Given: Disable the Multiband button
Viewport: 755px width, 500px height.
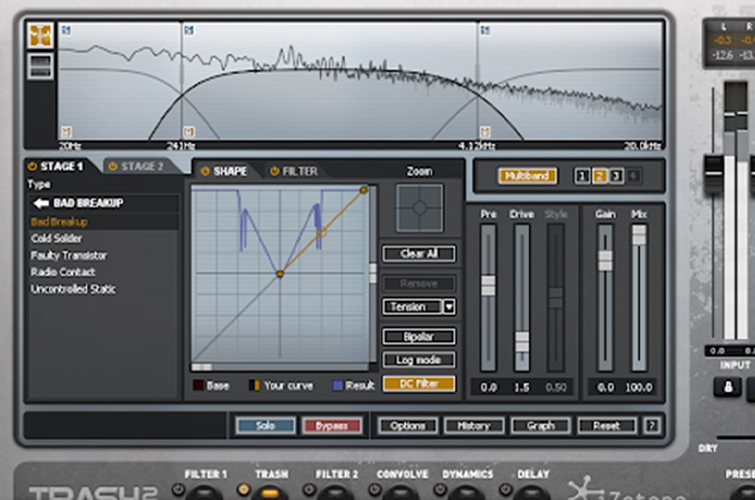Looking at the screenshot, I should [x=528, y=176].
